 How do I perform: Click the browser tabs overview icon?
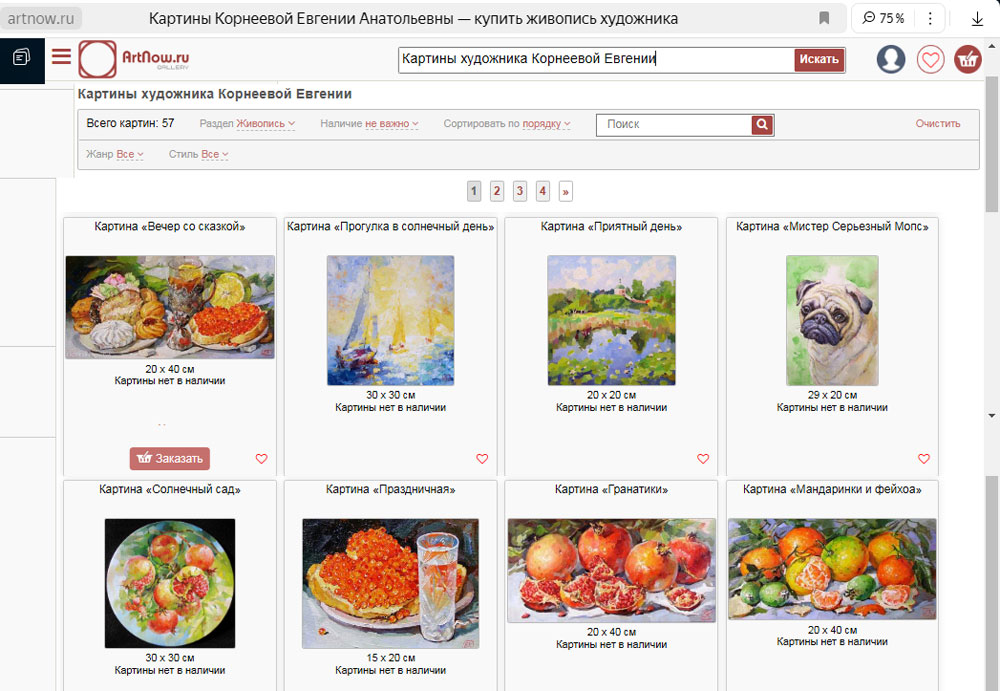coord(22,57)
